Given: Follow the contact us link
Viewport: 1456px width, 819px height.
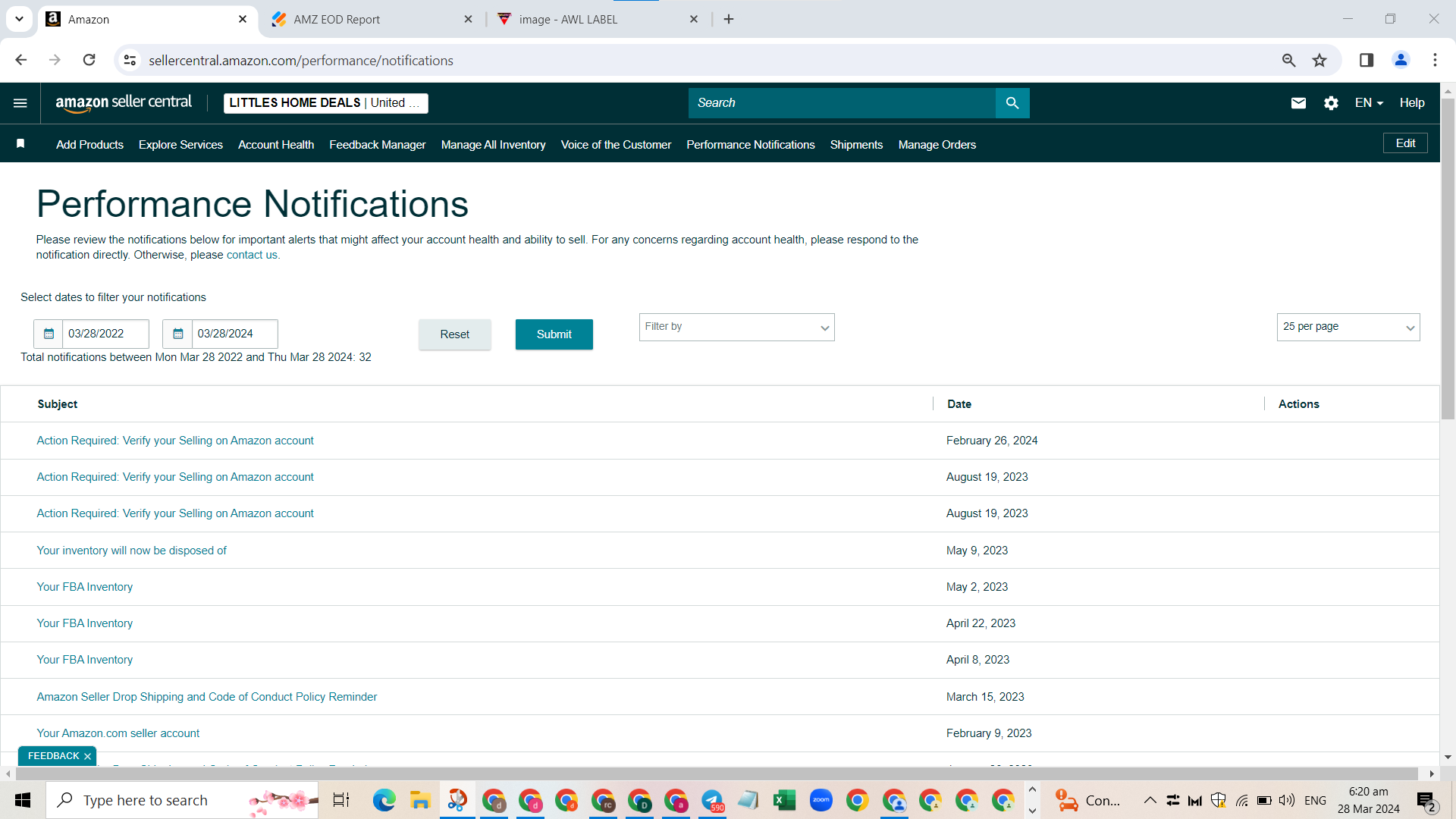Looking at the screenshot, I should coord(253,255).
